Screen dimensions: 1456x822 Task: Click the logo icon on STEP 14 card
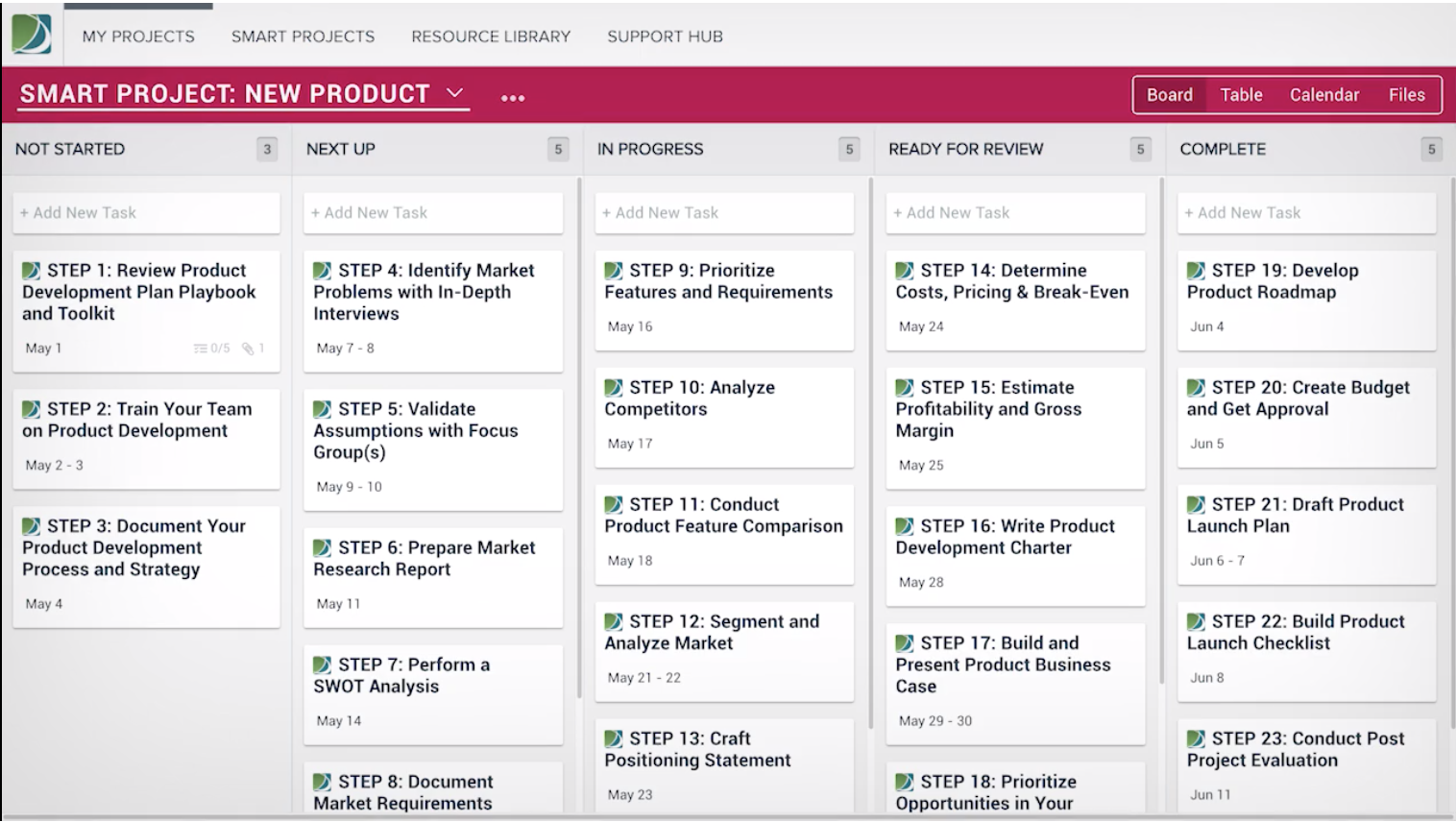905,271
